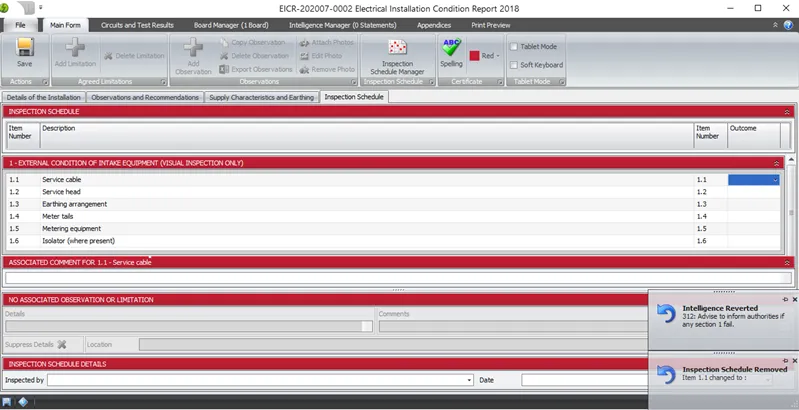Image resolution: width=799 pixels, height=410 pixels.
Task: Open the Red certificate color dropdown
Action: tap(499, 56)
